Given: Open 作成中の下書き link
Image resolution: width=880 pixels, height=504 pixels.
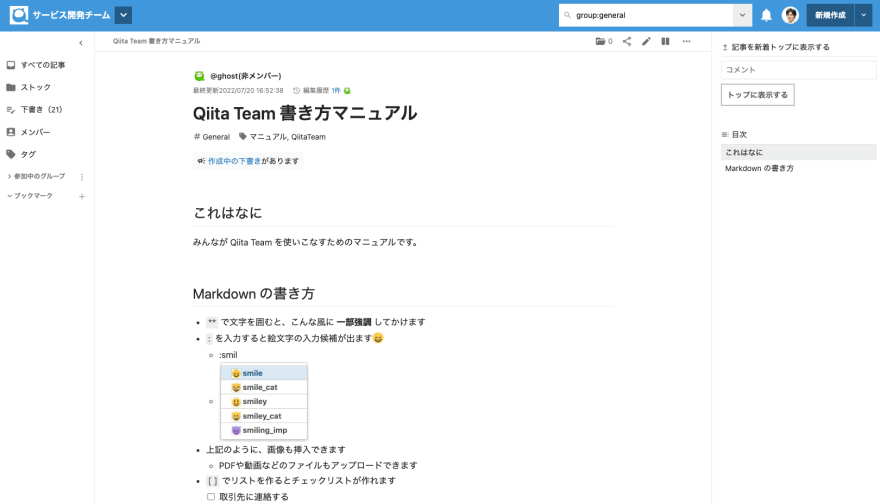Looking at the screenshot, I should 235,161.
